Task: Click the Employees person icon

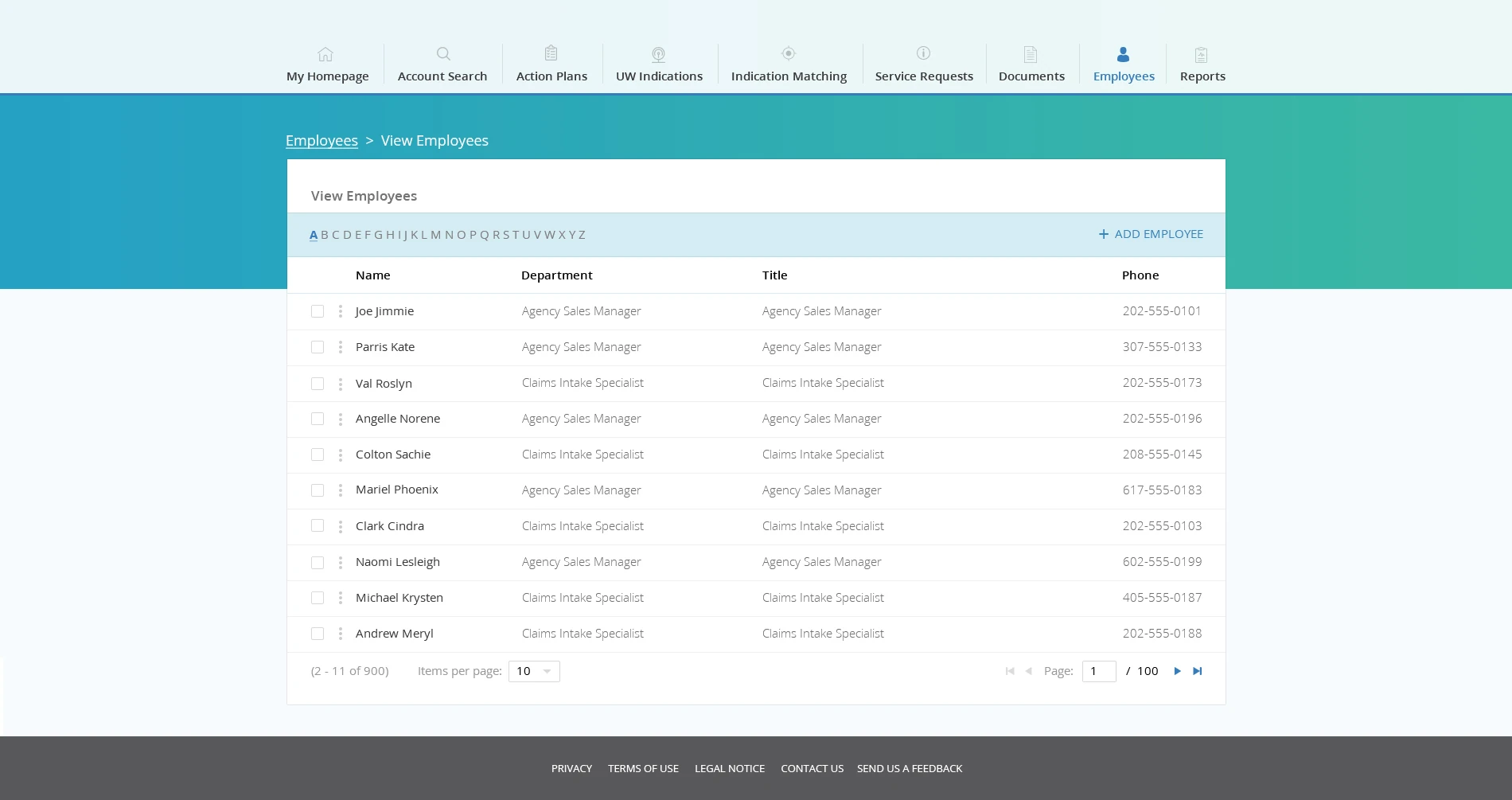Action: click(x=1123, y=54)
